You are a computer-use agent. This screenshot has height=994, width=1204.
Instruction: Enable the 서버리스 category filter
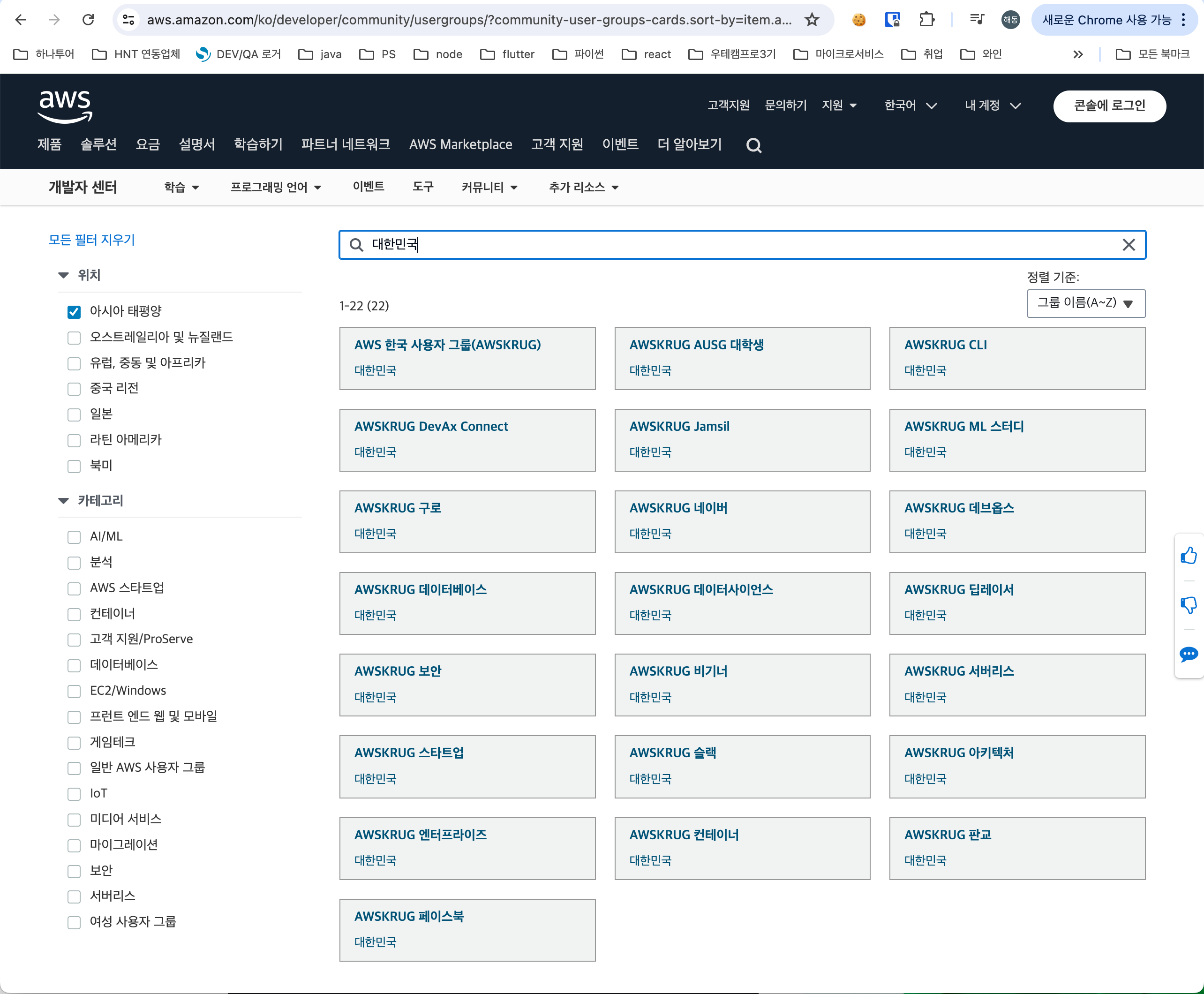pyautogui.click(x=74, y=896)
